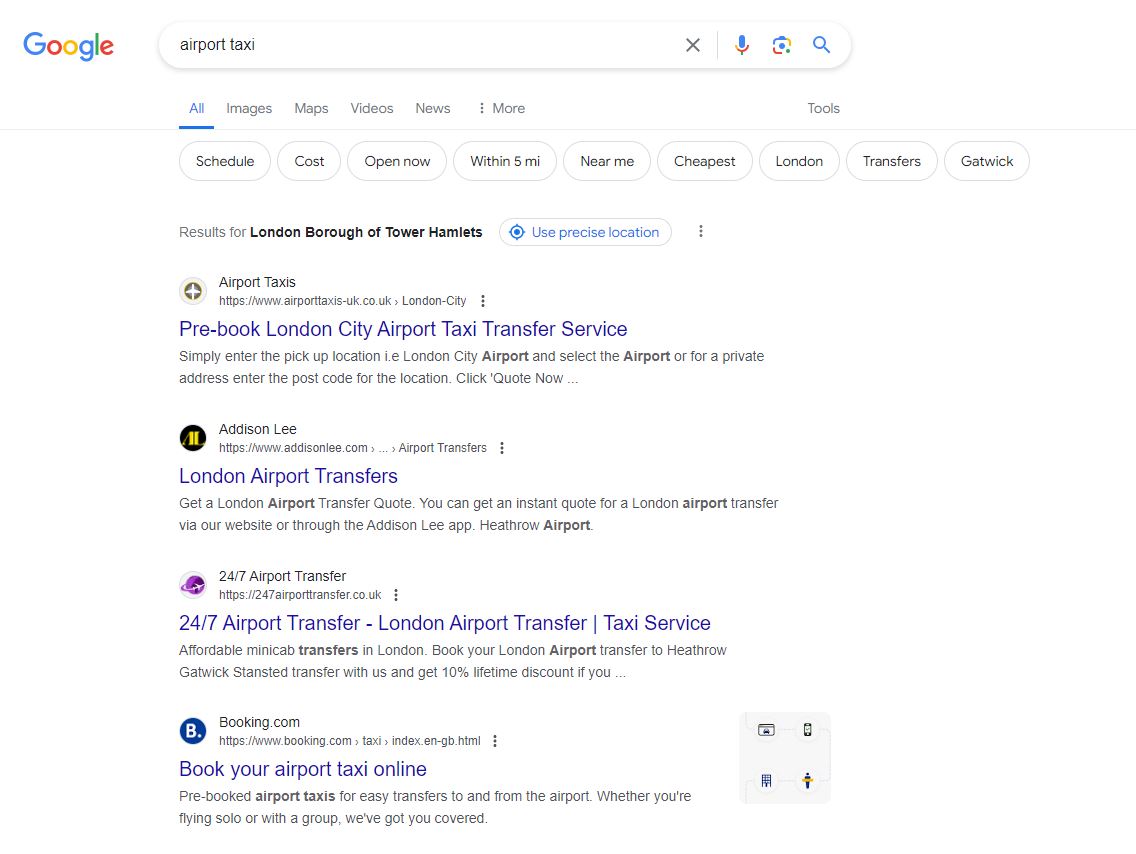1136x854 pixels.
Task: Select the All results tab
Action: [196, 109]
